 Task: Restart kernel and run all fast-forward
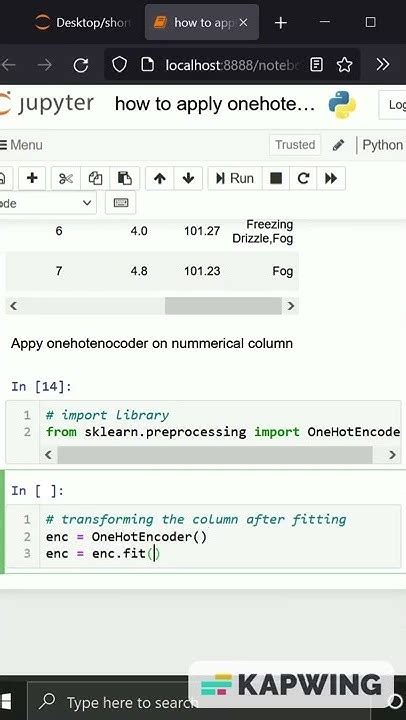331,178
